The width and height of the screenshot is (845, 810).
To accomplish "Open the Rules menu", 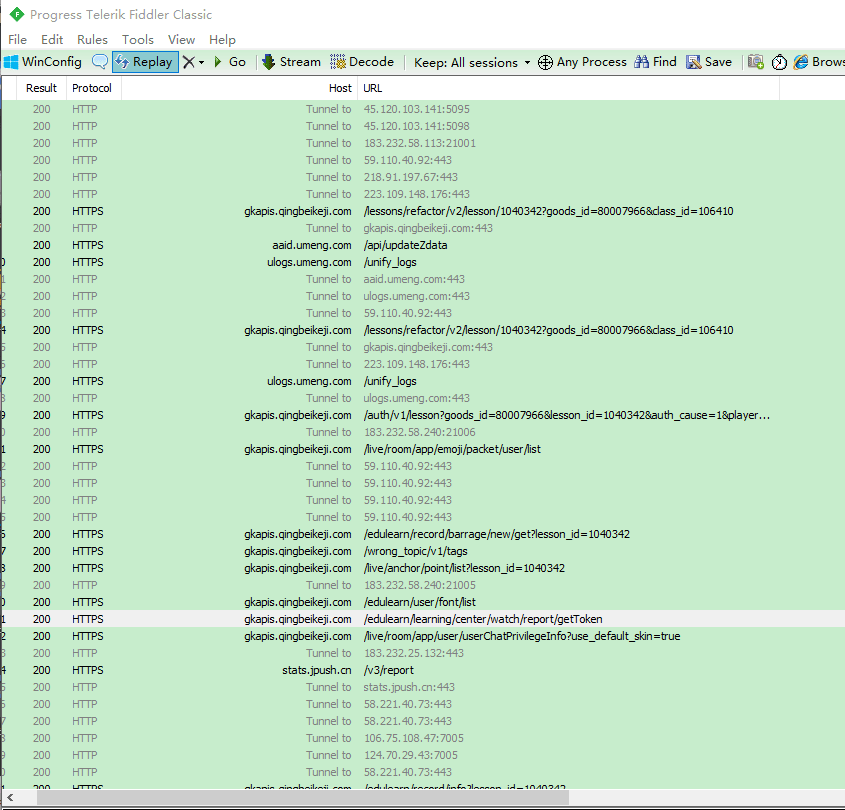I will pos(92,39).
